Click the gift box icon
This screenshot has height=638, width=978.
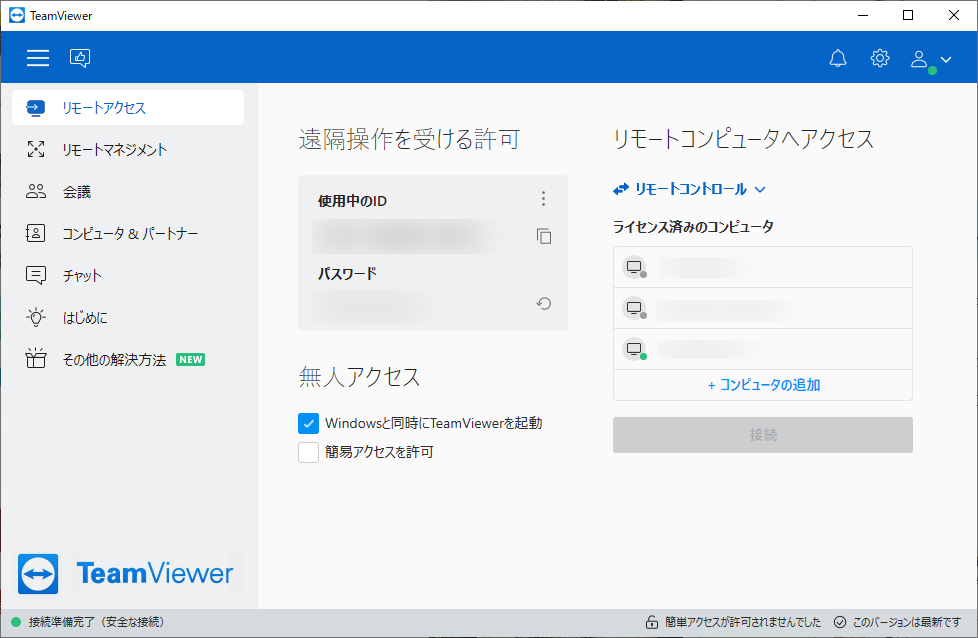pos(36,359)
